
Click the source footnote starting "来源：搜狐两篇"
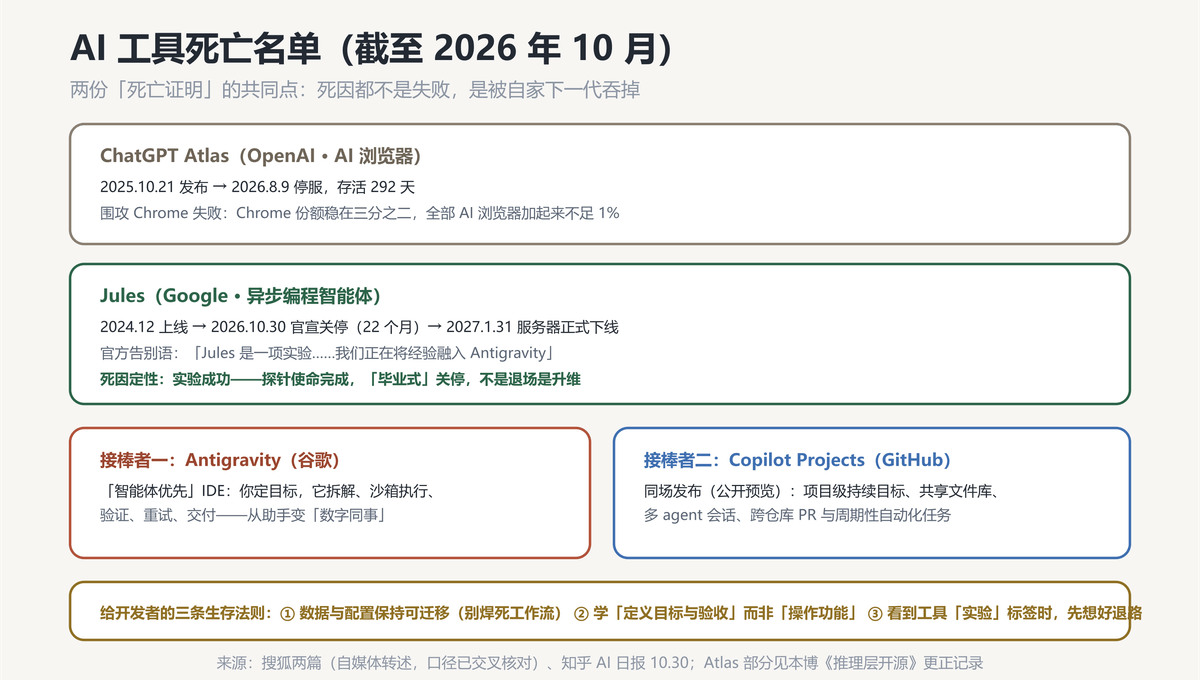600,662
